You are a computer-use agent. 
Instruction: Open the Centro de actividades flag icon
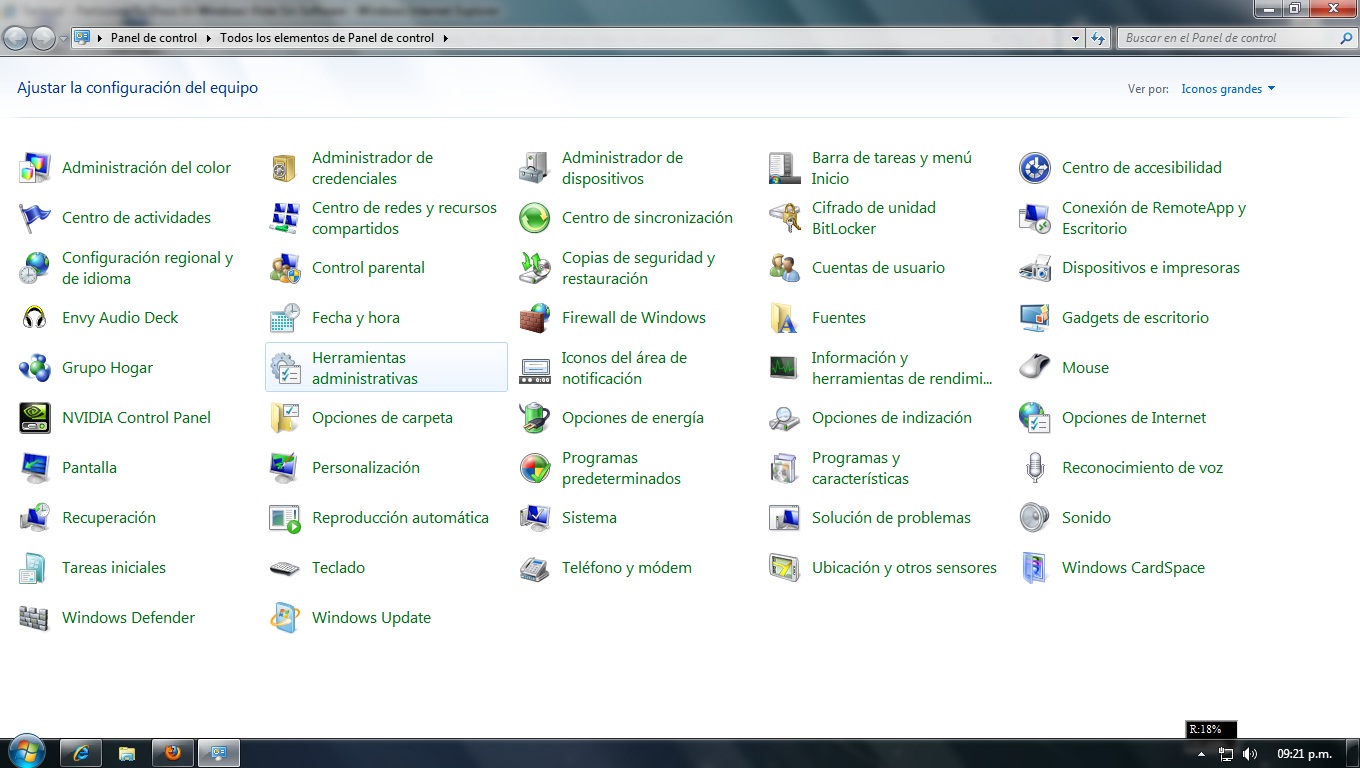click(35, 218)
